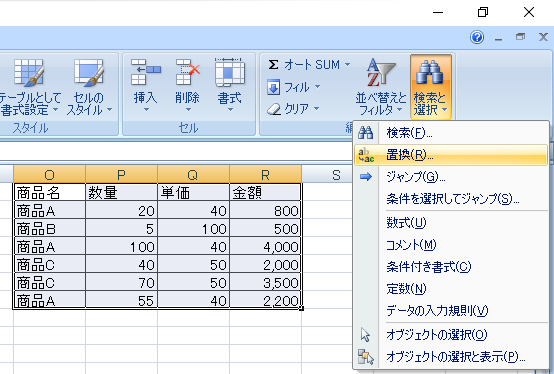Image resolution: width=554 pixels, height=374 pixels.
Task: Select column R header
Action: (266, 174)
